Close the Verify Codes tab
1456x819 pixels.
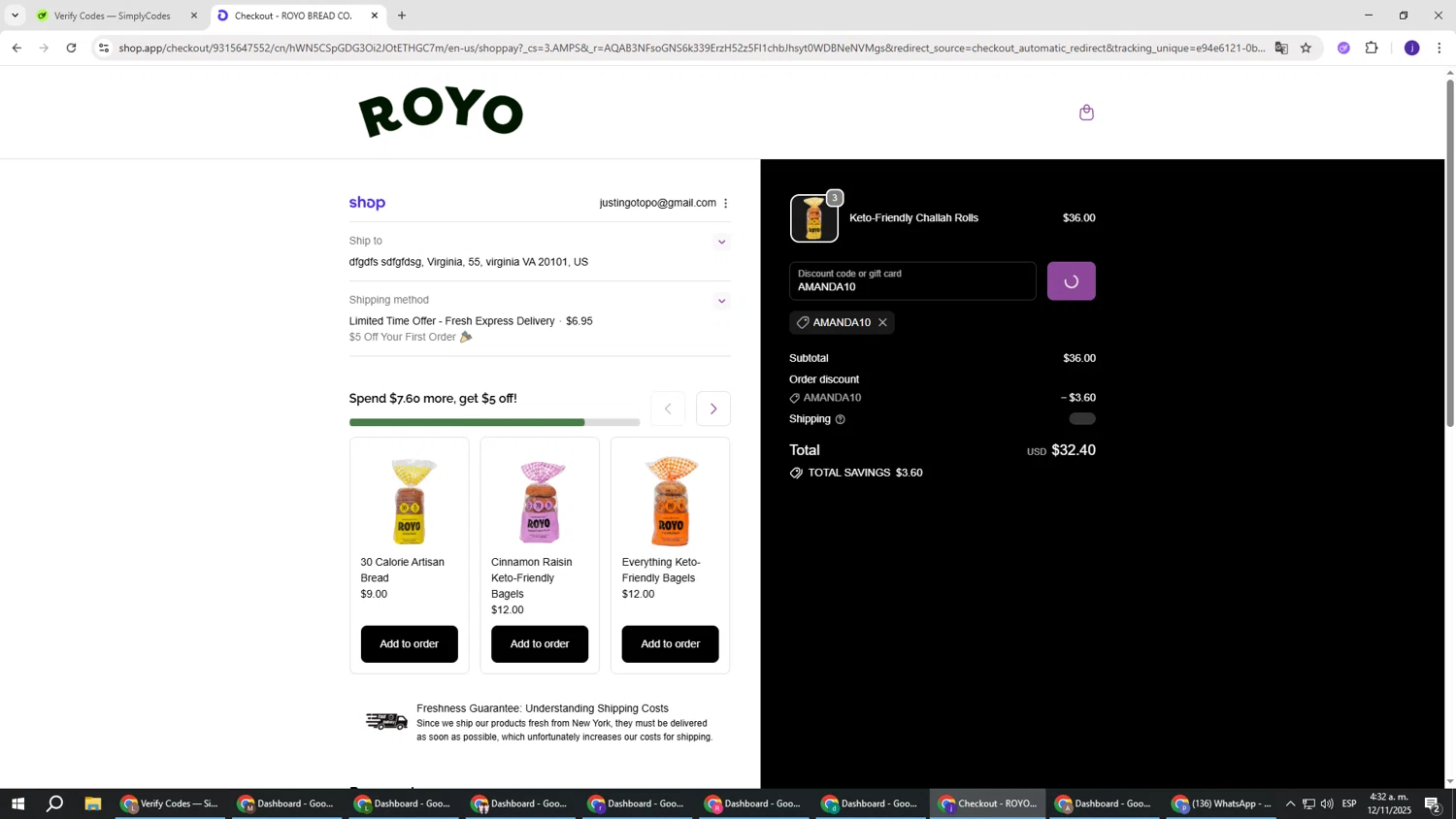coord(193,16)
